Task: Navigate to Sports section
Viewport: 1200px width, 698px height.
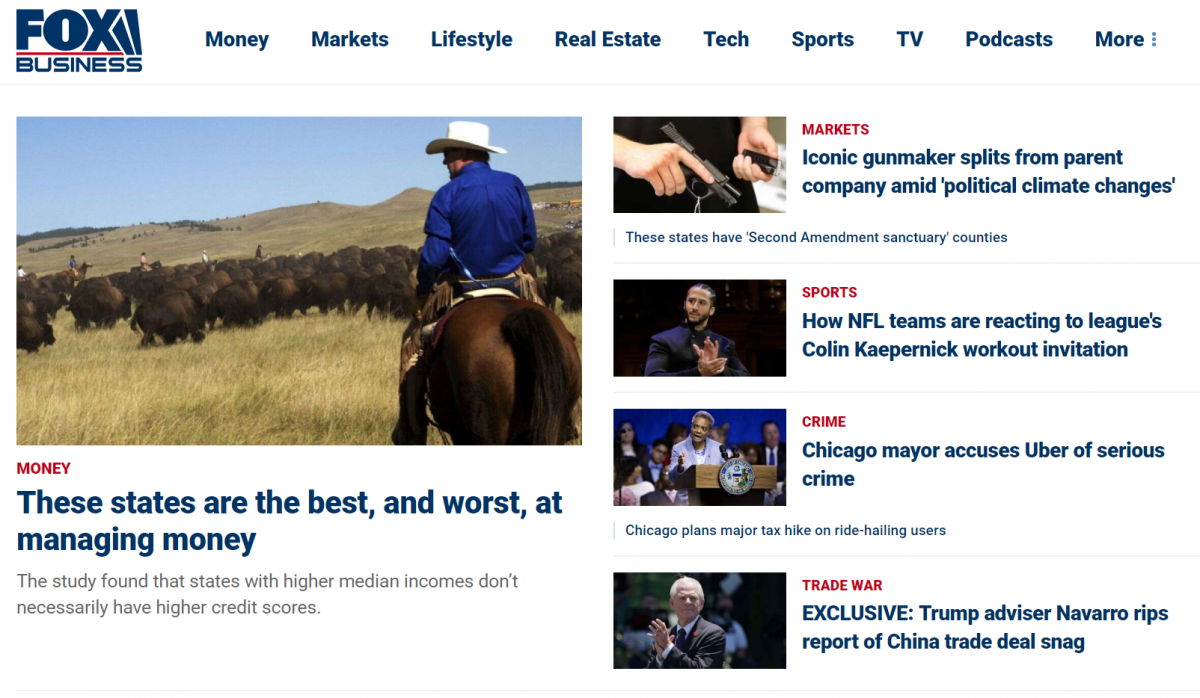Action: click(822, 40)
